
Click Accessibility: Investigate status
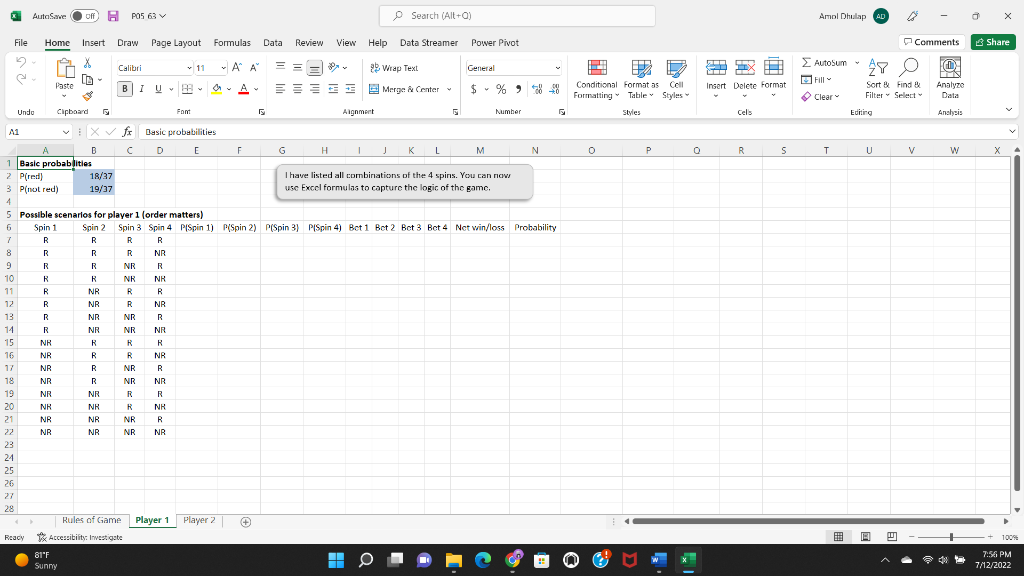point(80,537)
